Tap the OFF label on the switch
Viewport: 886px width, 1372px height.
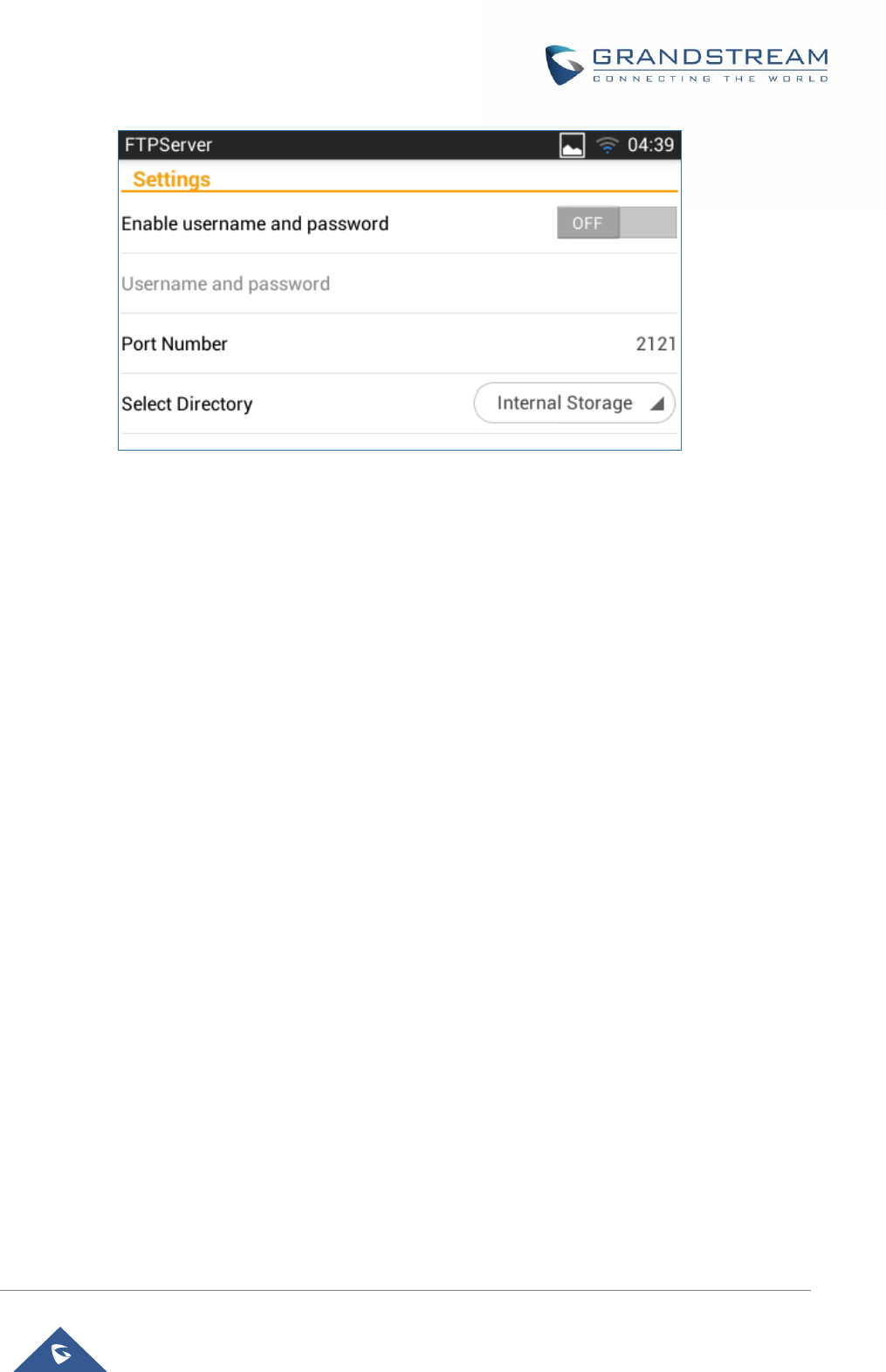[x=587, y=224]
